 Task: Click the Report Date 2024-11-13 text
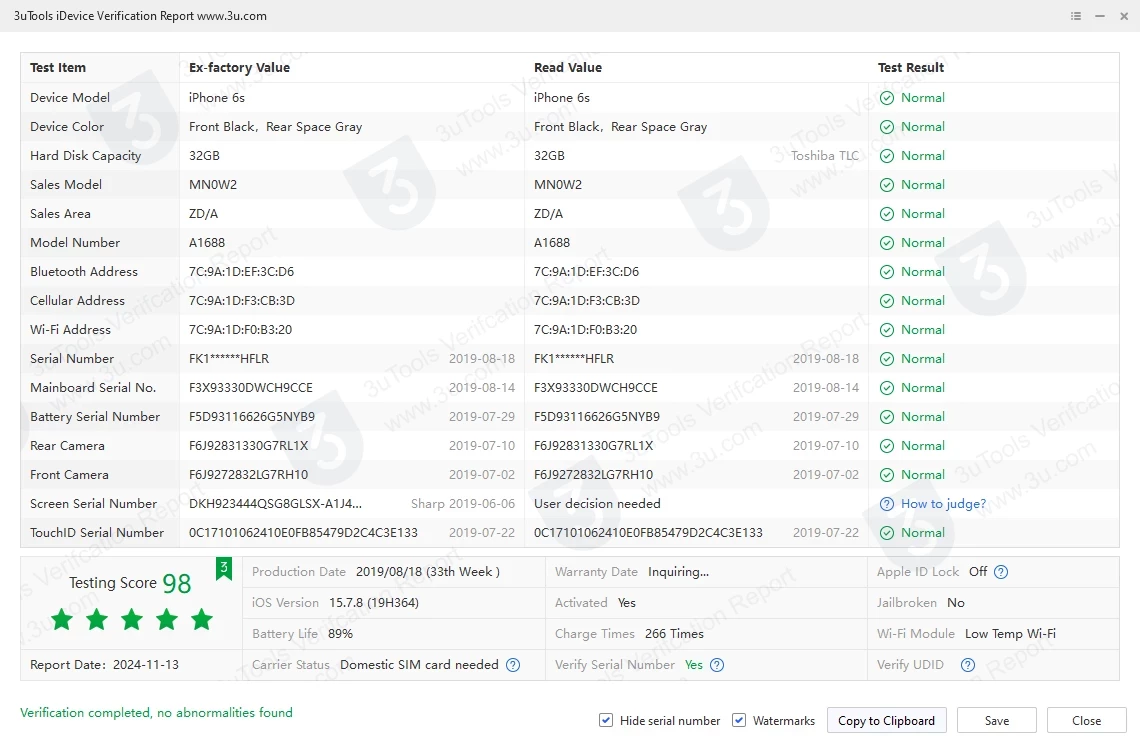point(104,665)
